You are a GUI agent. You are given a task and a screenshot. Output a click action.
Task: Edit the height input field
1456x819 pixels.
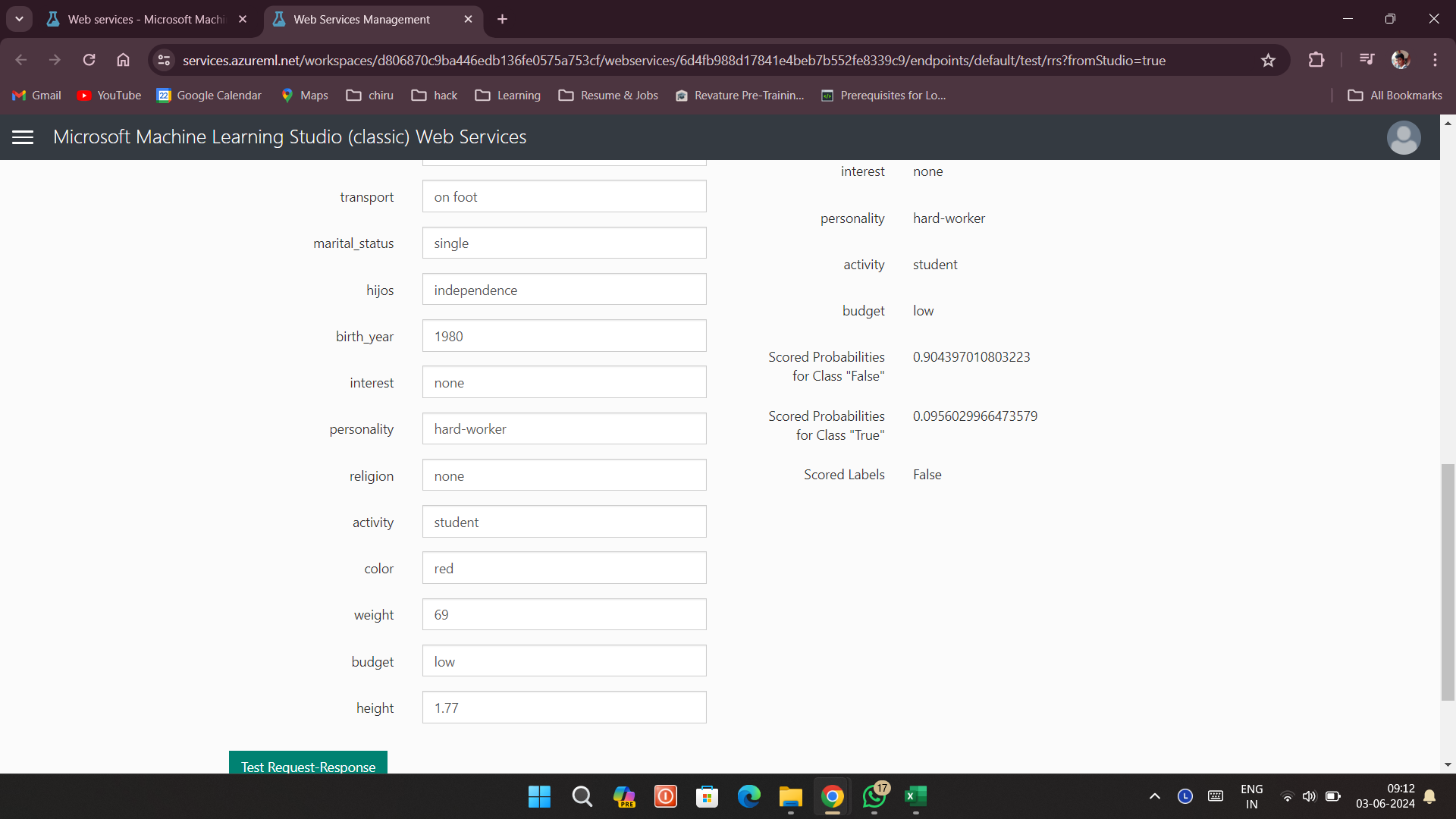[x=564, y=708]
